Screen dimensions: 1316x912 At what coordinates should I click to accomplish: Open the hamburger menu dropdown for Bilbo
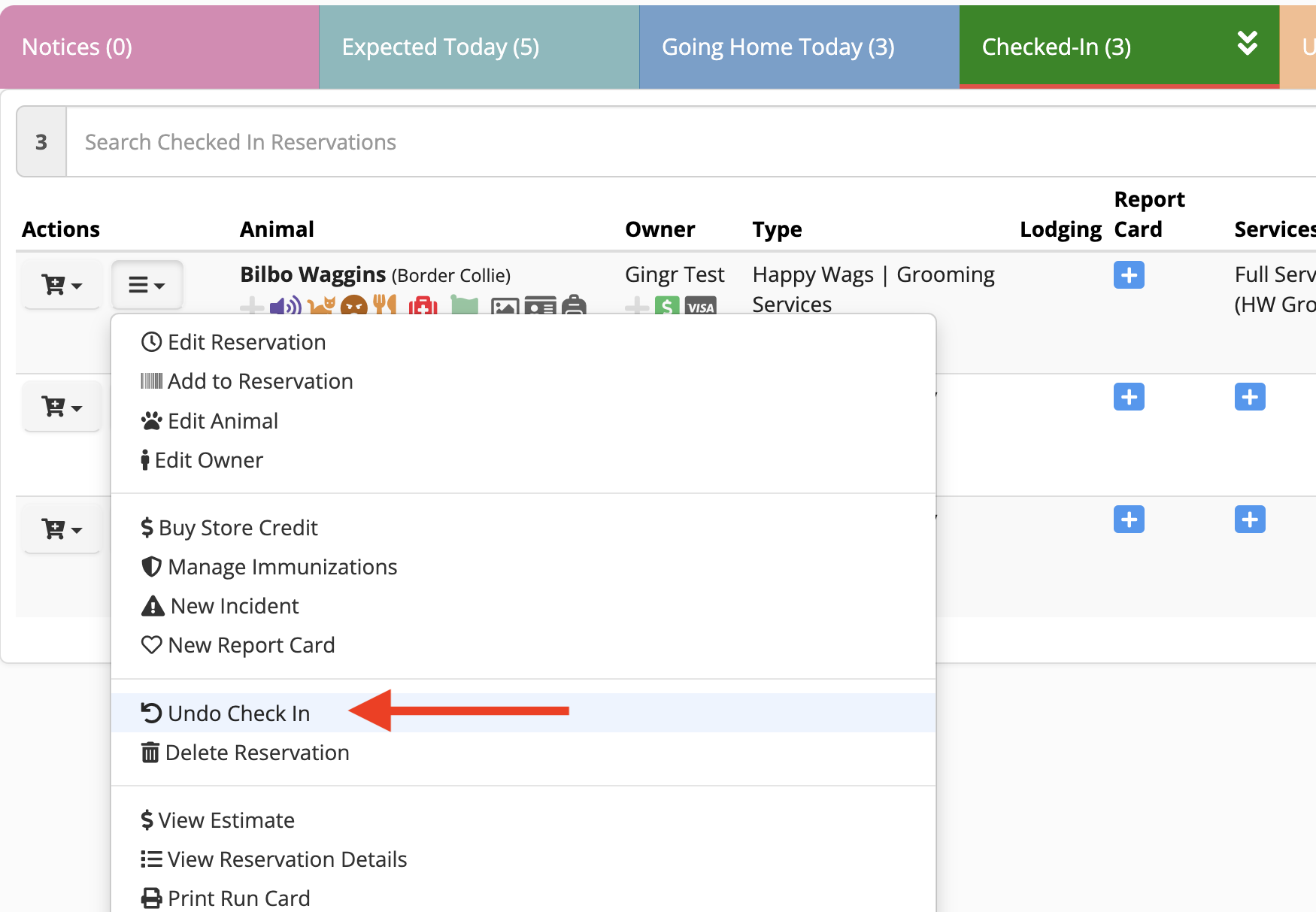(147, 284)
